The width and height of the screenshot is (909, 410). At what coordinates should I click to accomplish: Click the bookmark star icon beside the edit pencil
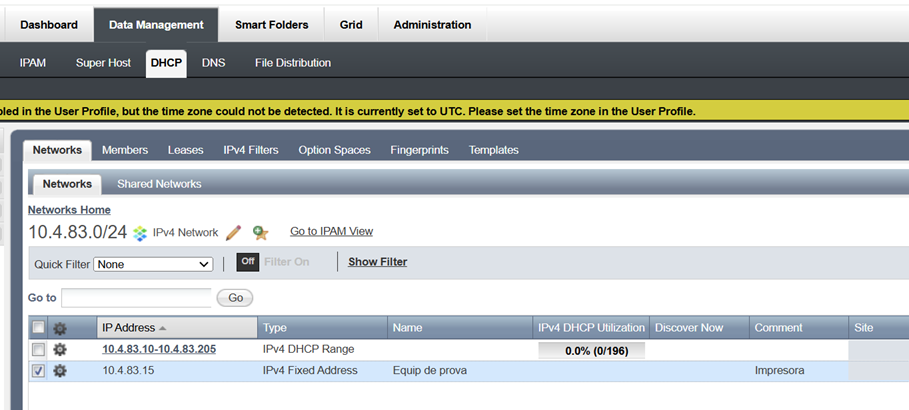(x=260, y=233)
